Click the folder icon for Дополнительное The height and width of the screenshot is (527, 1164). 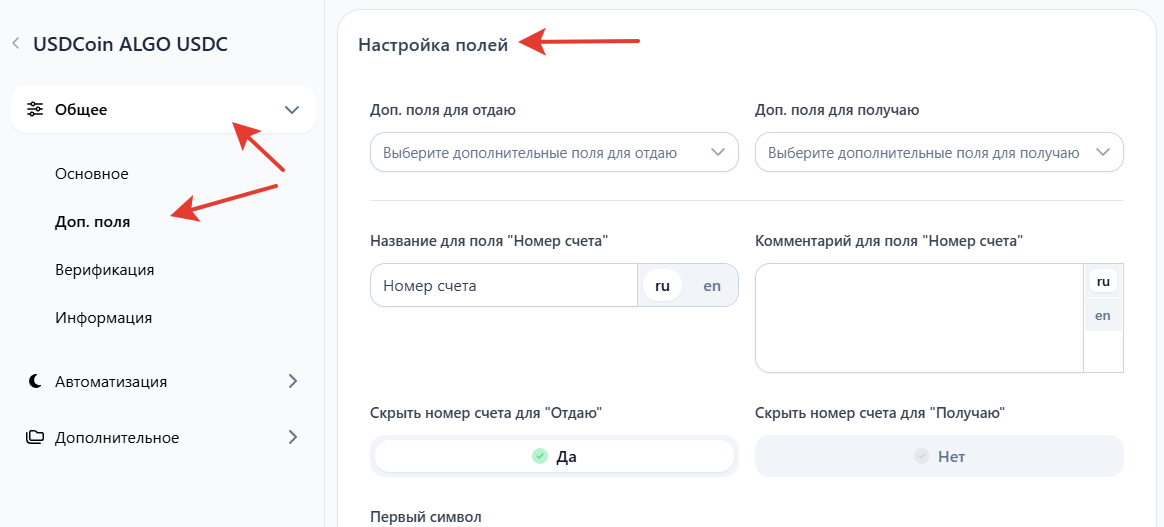(35, 437)
